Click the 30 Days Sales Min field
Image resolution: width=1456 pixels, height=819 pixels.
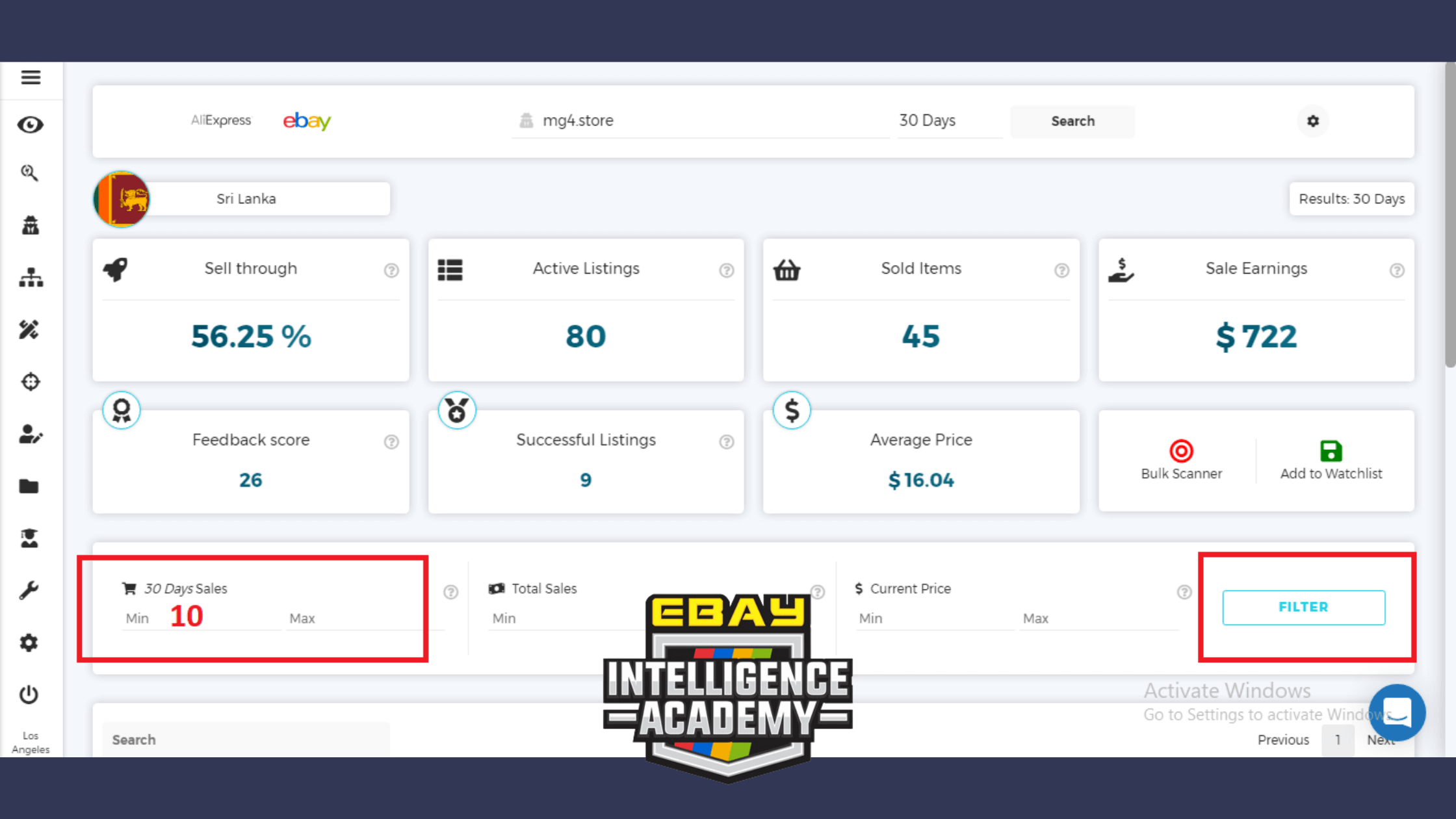point(201,618)
